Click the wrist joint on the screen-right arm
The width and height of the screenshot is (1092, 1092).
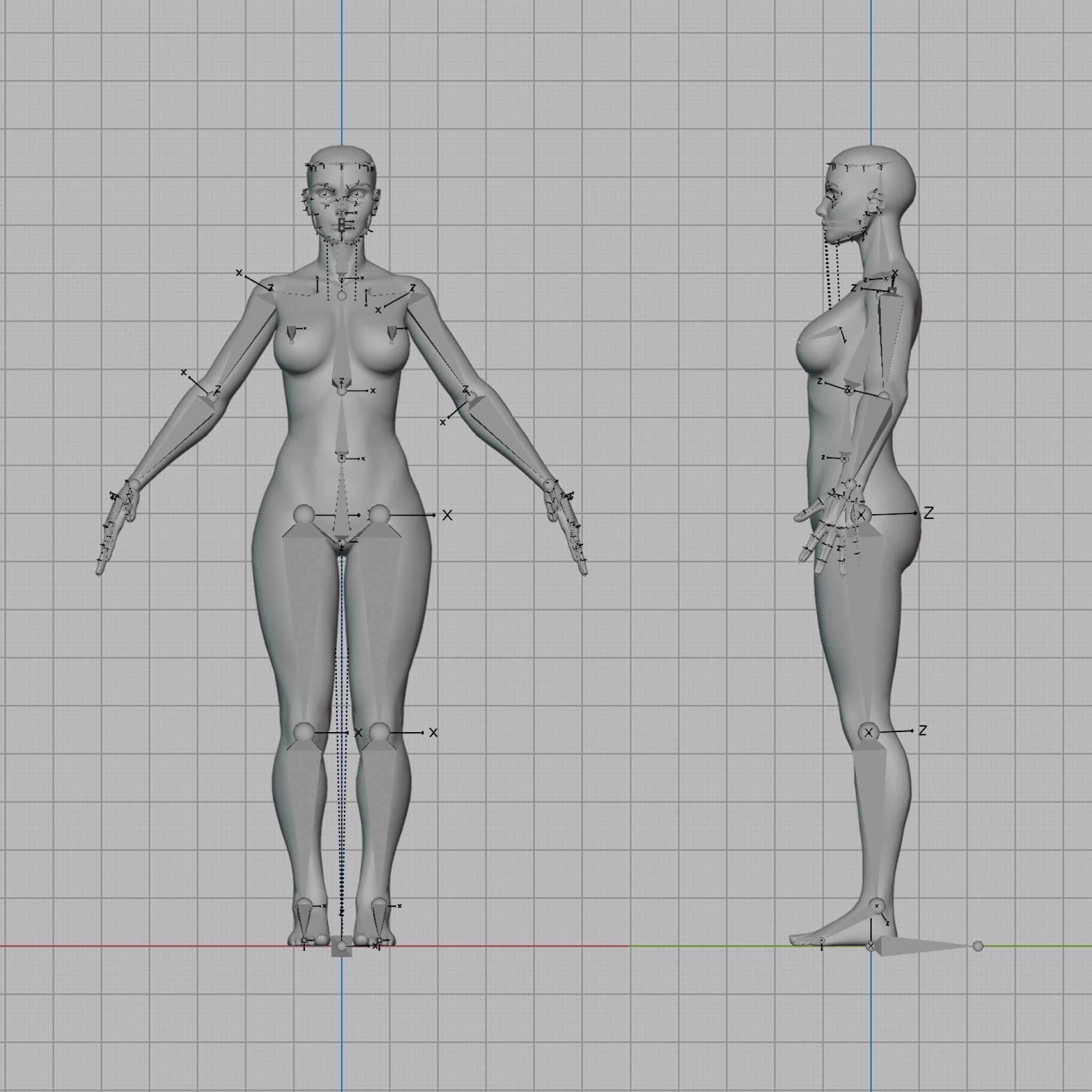pyautogui.click(x=549, y=484)
